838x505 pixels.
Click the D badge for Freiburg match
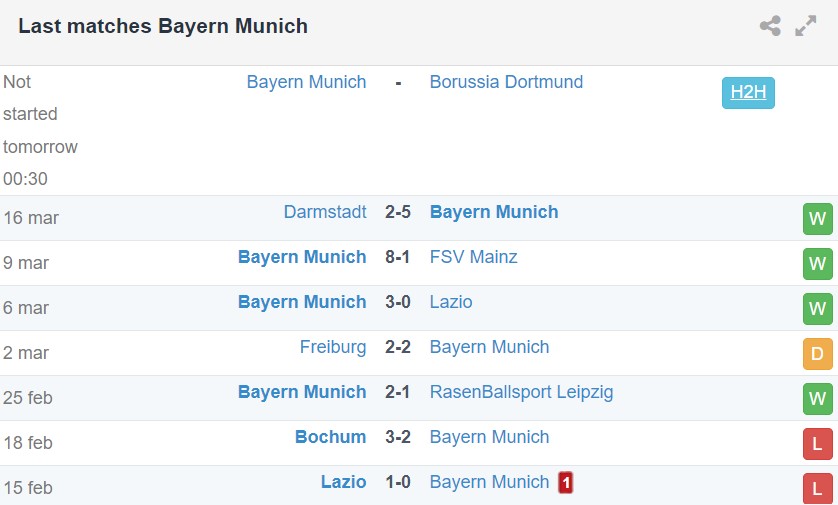point(817,354)
